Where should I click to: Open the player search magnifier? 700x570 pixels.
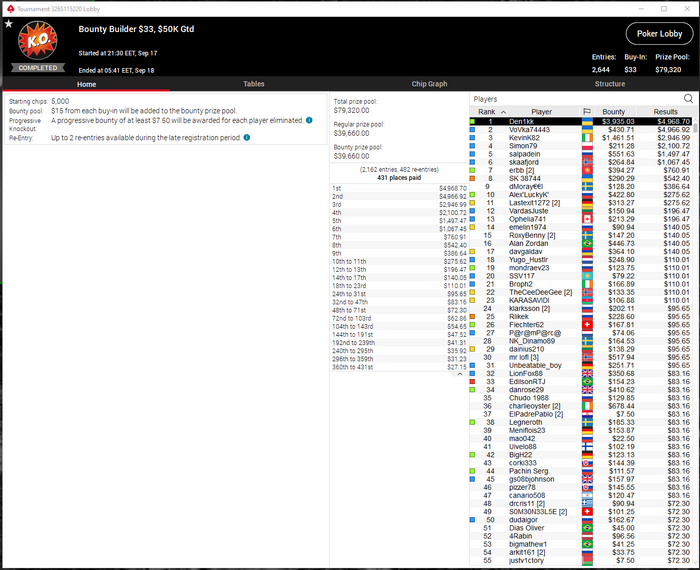688,99
